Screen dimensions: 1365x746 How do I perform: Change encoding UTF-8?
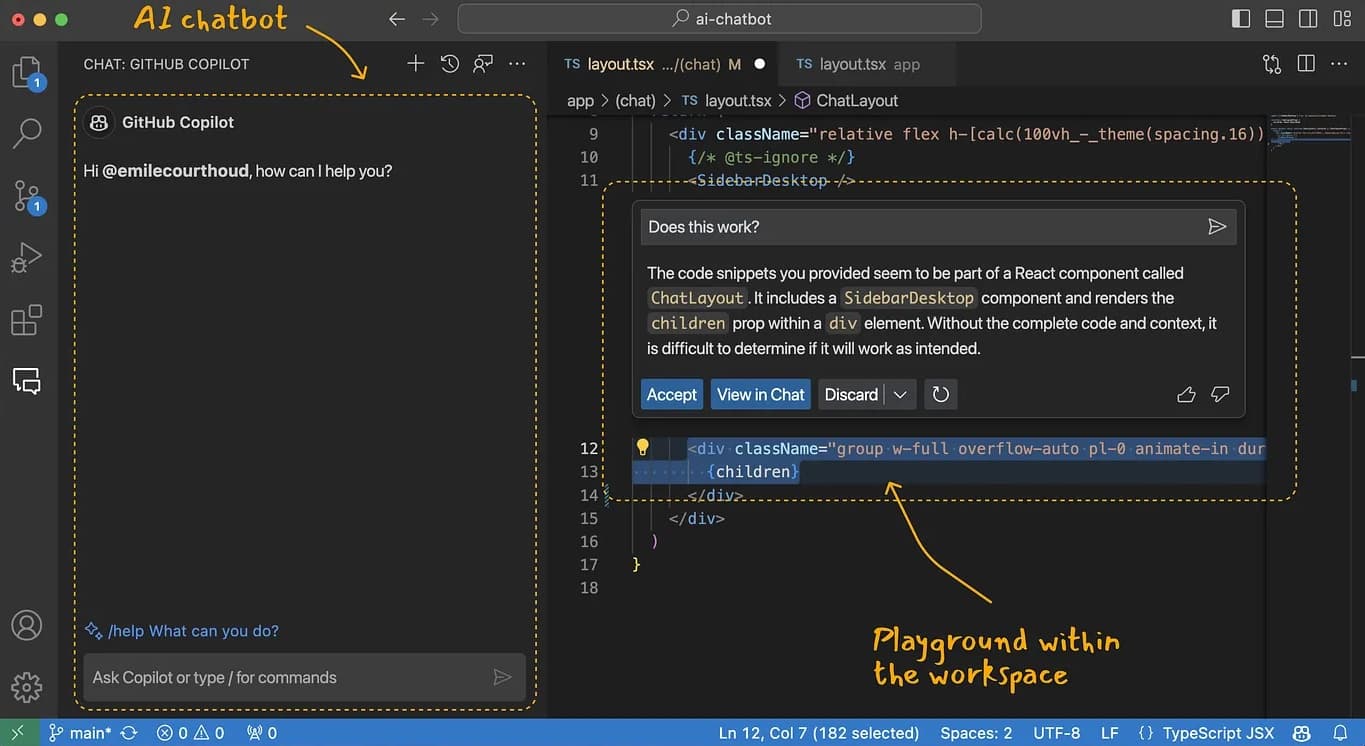tap(1056, 733)
